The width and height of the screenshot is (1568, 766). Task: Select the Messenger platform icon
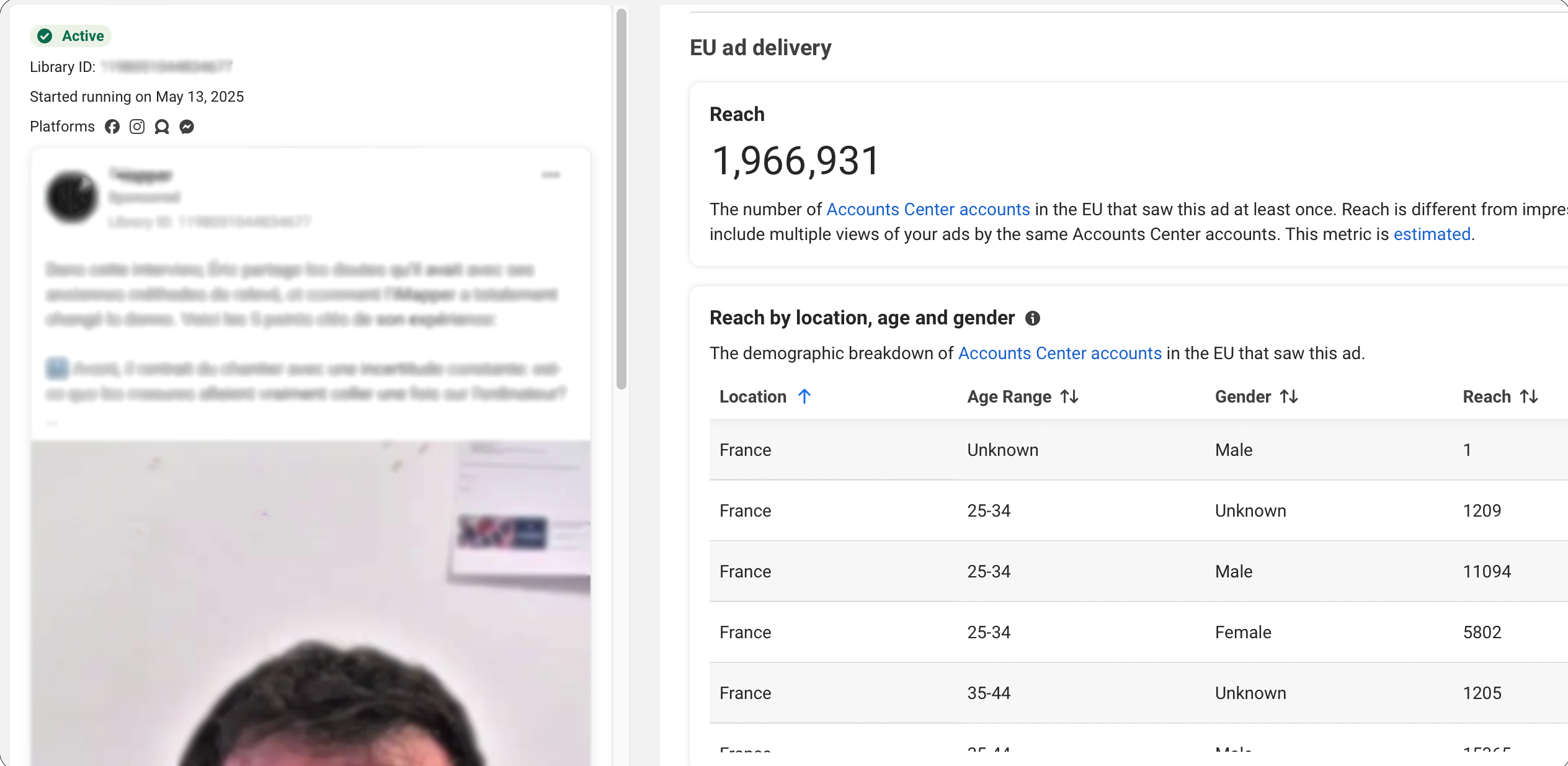[x=187, y=127]
